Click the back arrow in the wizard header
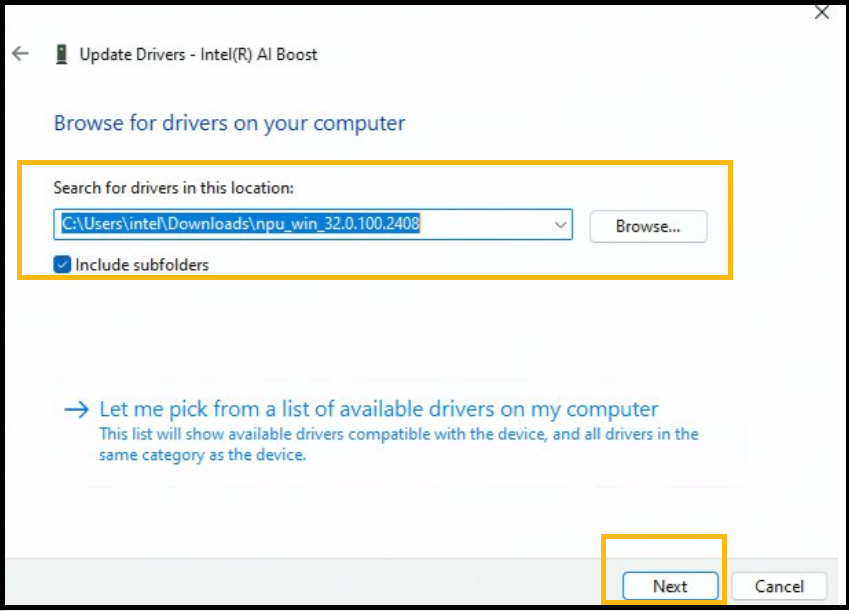Viewport: 849px width, 611px height. click(20, 54)
